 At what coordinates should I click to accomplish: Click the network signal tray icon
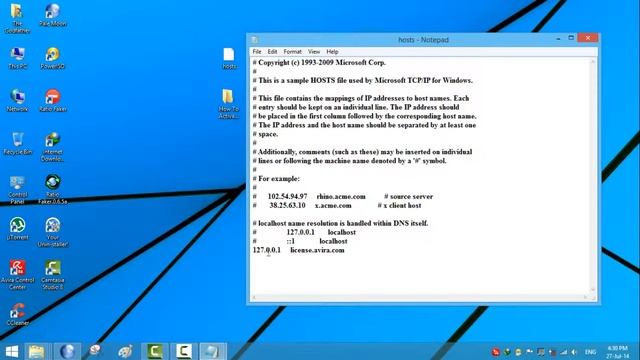pyautogui.click(x=564, y=352)
